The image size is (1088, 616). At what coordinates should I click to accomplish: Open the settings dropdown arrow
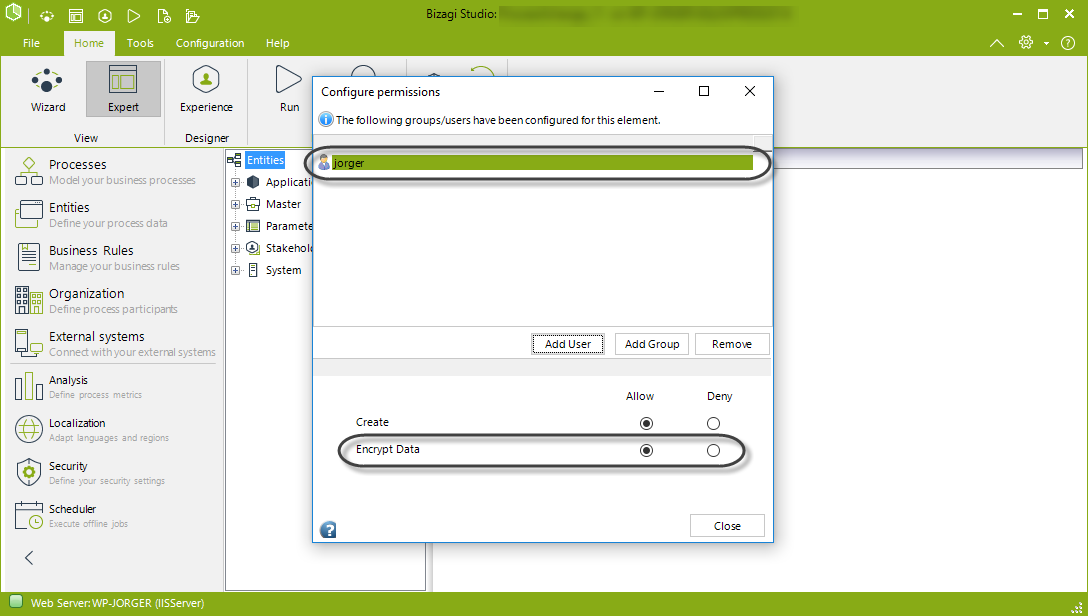coord(1046,44)
